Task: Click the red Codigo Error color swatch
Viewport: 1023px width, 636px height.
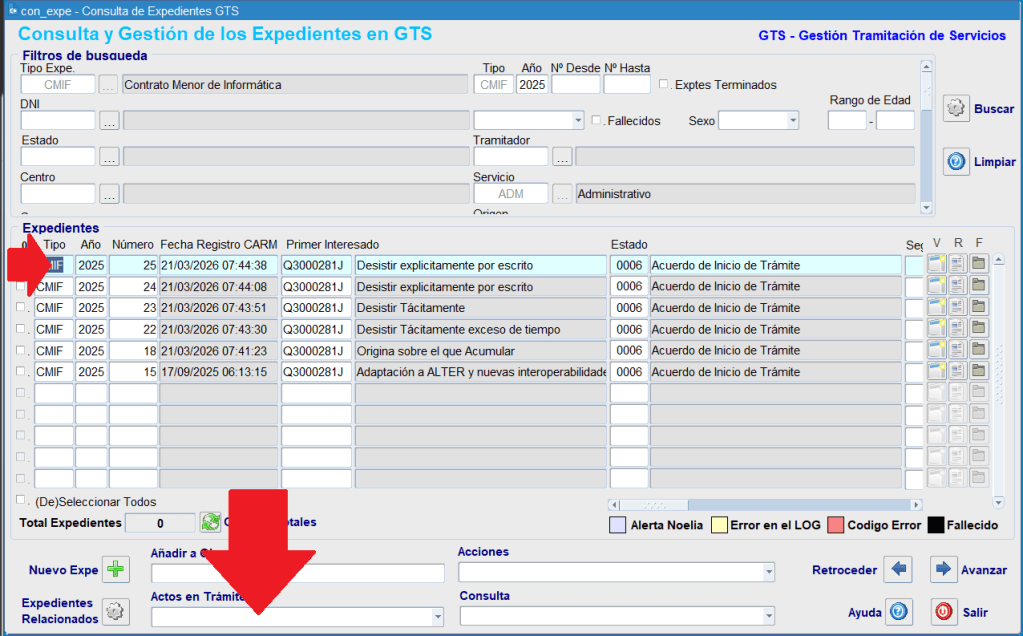Action: (835, 525)
